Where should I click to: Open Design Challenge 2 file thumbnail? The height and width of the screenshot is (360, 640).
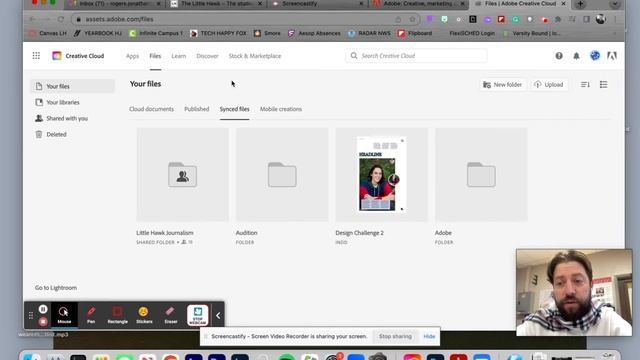(x=382, y=175)
